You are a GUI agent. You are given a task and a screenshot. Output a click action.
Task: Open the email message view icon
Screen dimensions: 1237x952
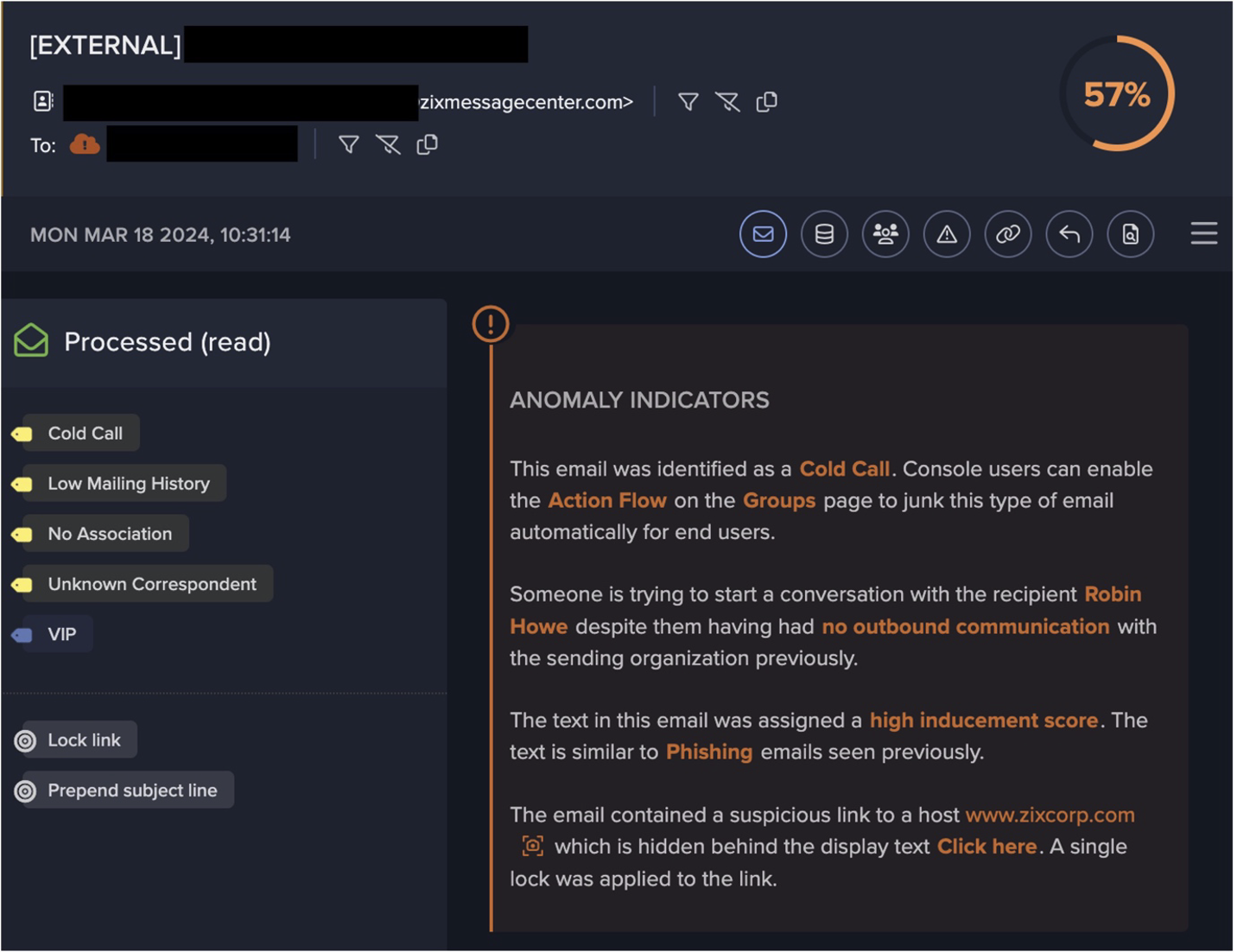pos(762,234)
